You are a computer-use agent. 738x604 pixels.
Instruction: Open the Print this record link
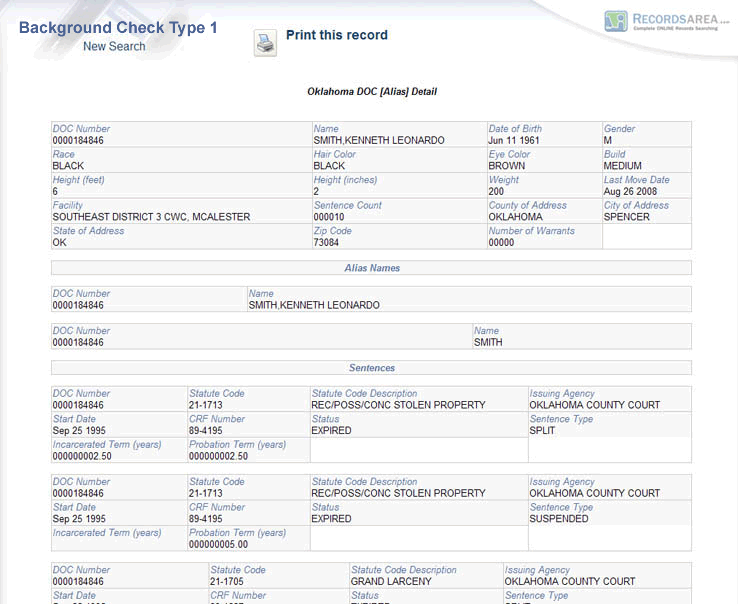coord(336,35)
